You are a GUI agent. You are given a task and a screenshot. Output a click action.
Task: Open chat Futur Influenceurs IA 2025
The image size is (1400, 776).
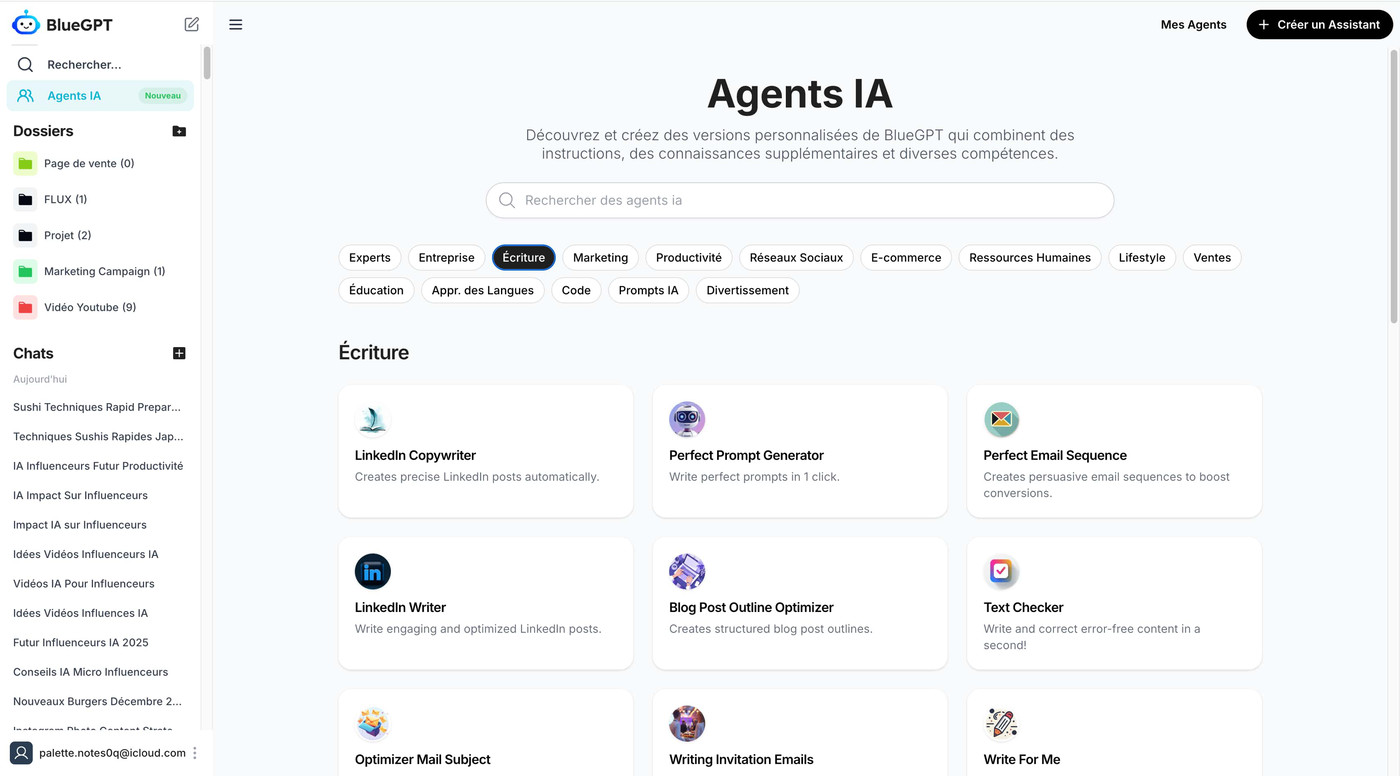point(81,642)
